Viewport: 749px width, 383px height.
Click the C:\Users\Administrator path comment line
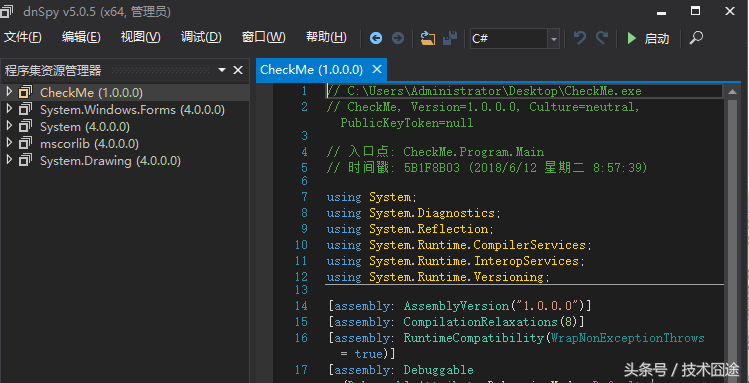(x=484, y=91)
